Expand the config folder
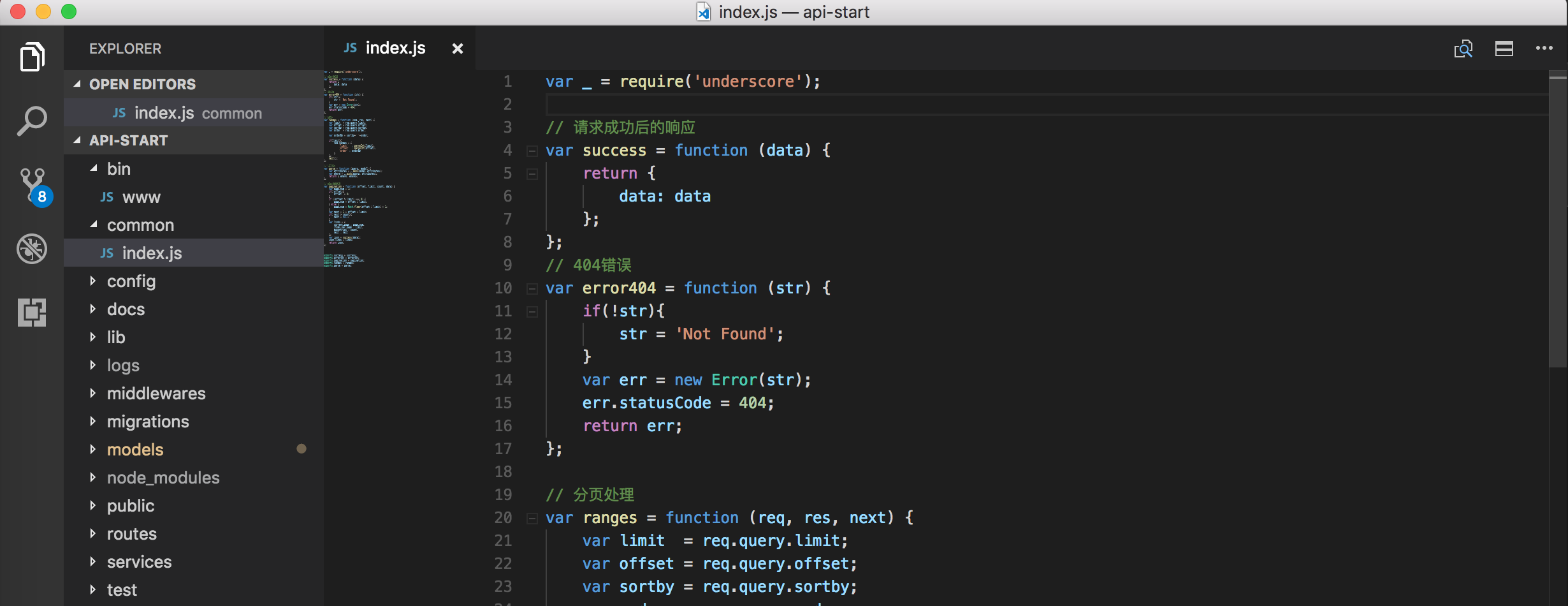This screenshot has height=606, width=1568. pos(131,281)
